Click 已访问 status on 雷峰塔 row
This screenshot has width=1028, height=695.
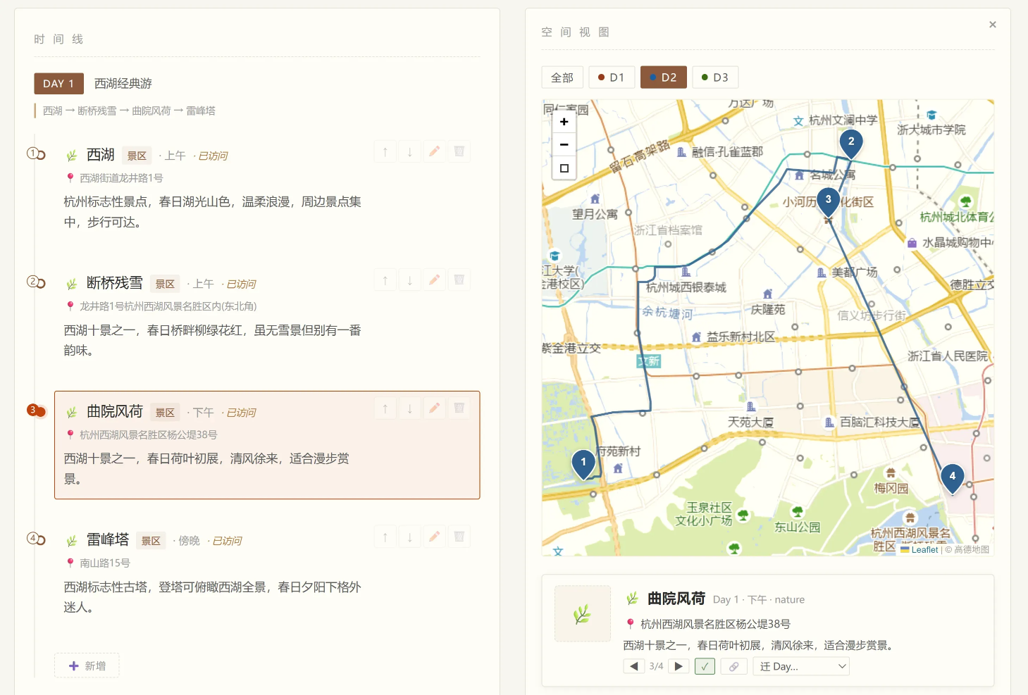tap(227, 541)
